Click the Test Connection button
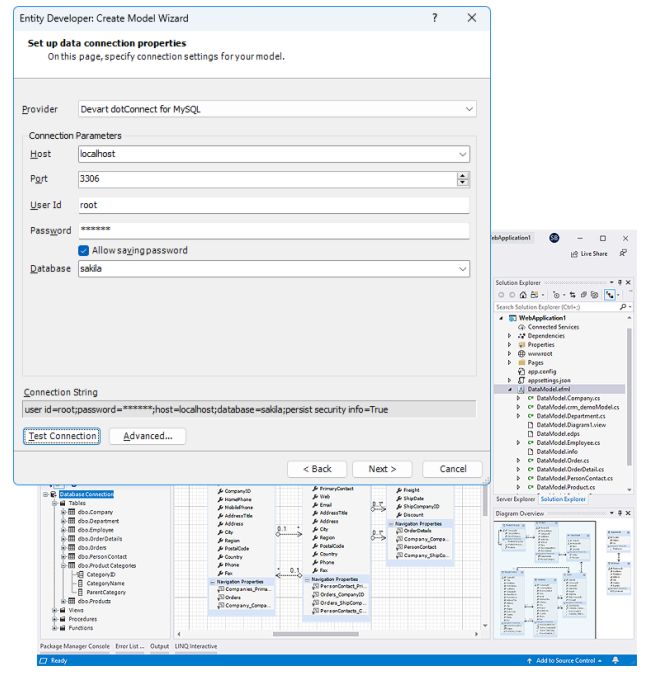 click(62, 436)
